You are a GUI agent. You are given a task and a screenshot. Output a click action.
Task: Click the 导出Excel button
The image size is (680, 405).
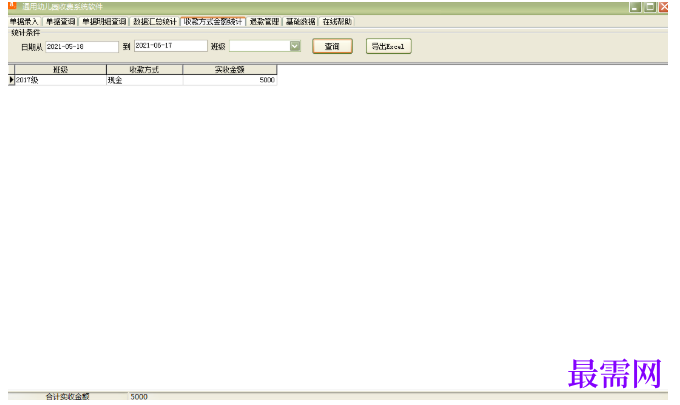[389, 46]
